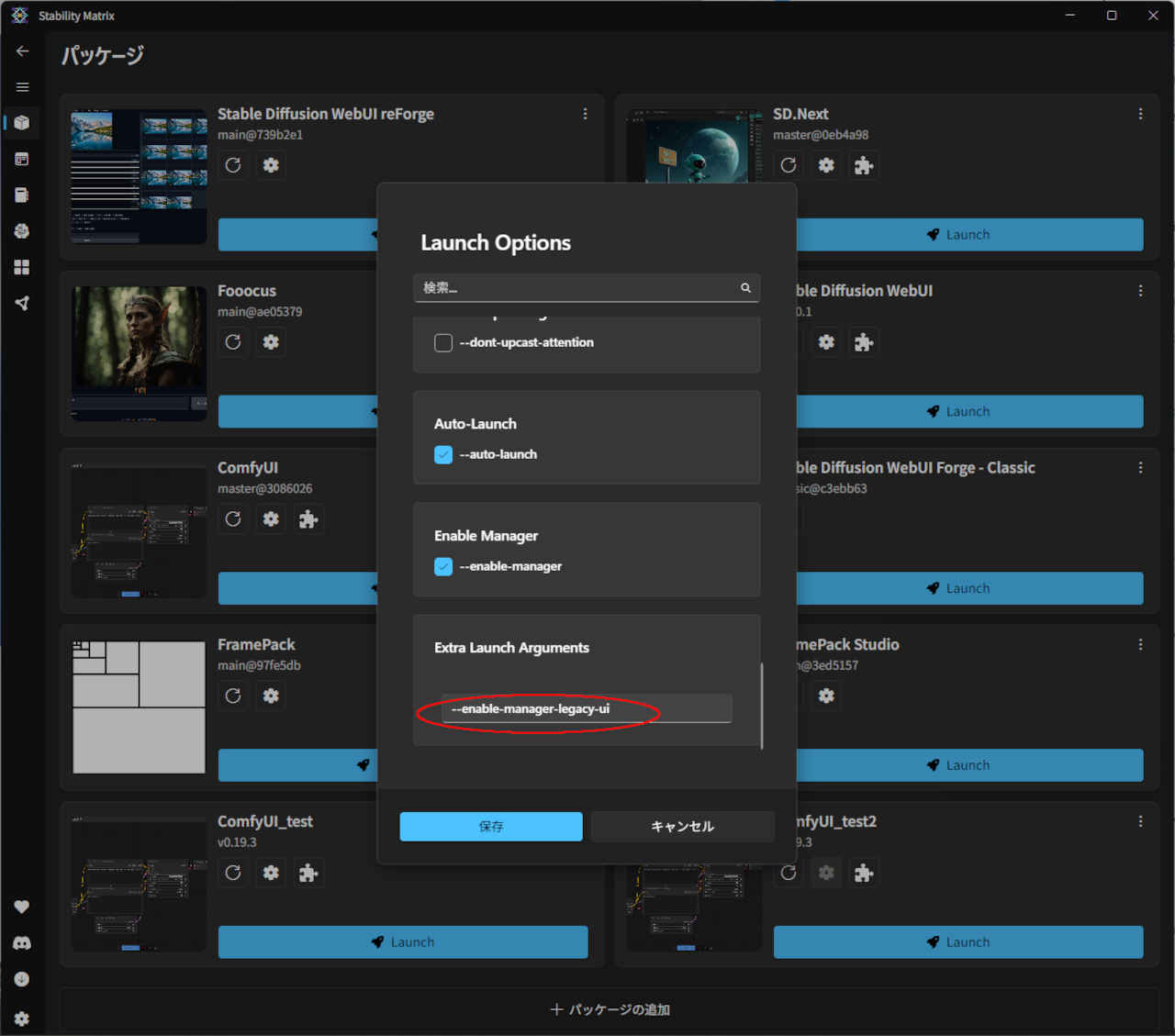Open the brain icon in the sidebar

tap(22, 231)
